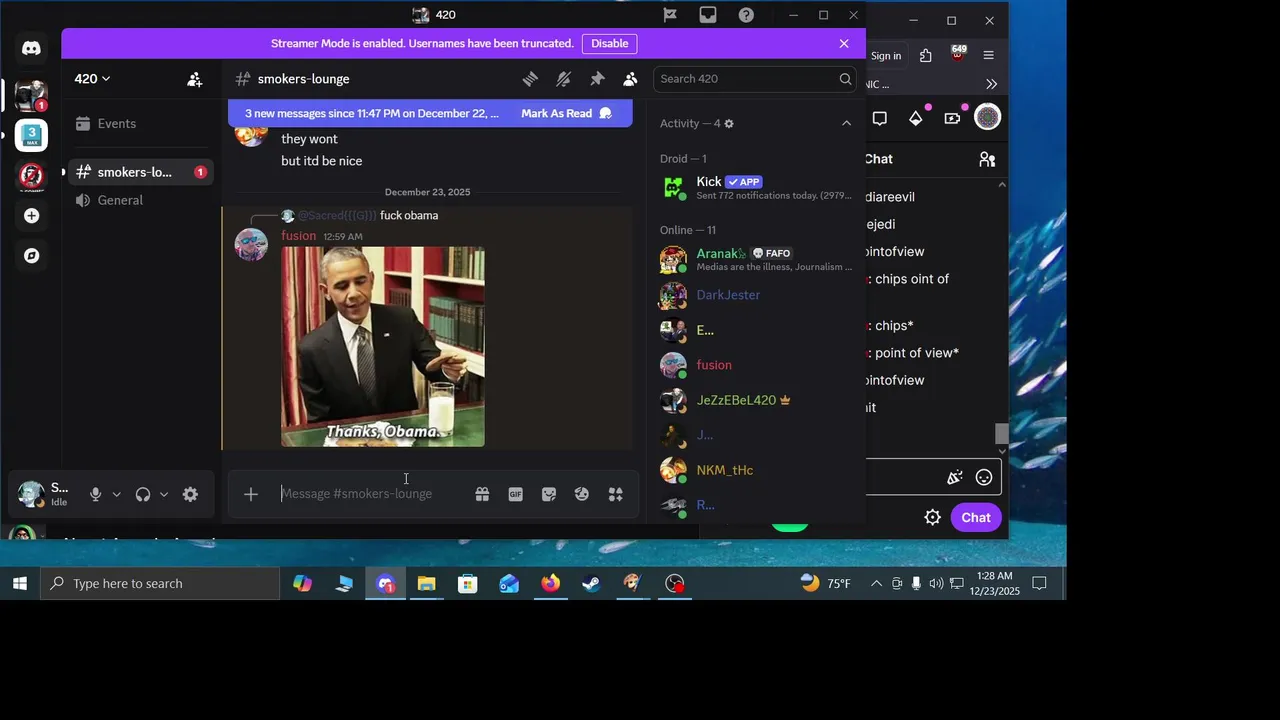Image resolution: width=1280 pixels, height=720 pixels.
Task: Open the Threads icon in channel header
Action: point(530,79)
